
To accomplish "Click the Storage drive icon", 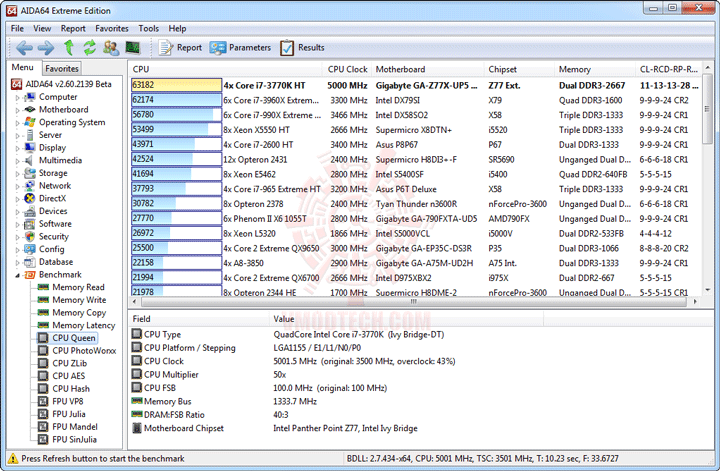I will [30, 173].
